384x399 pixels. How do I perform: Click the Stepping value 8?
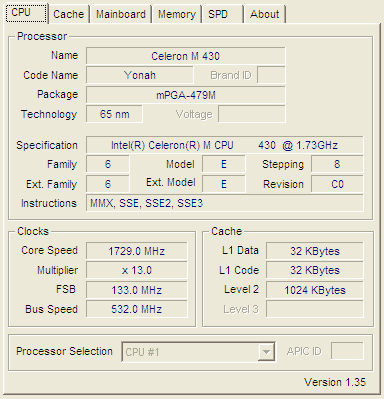[x=337, y=164]
